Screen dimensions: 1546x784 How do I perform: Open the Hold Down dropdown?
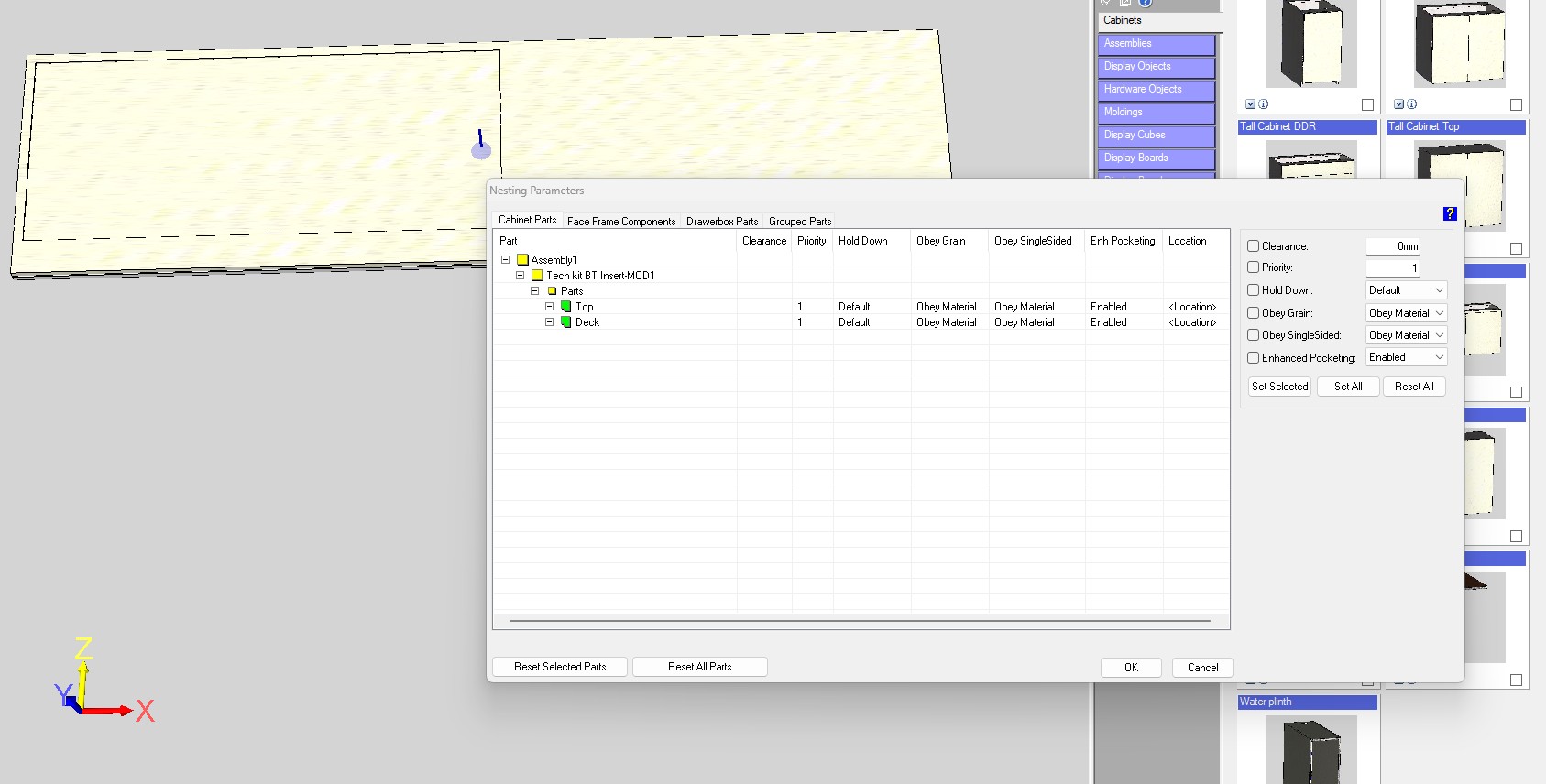pos(1406,290)
